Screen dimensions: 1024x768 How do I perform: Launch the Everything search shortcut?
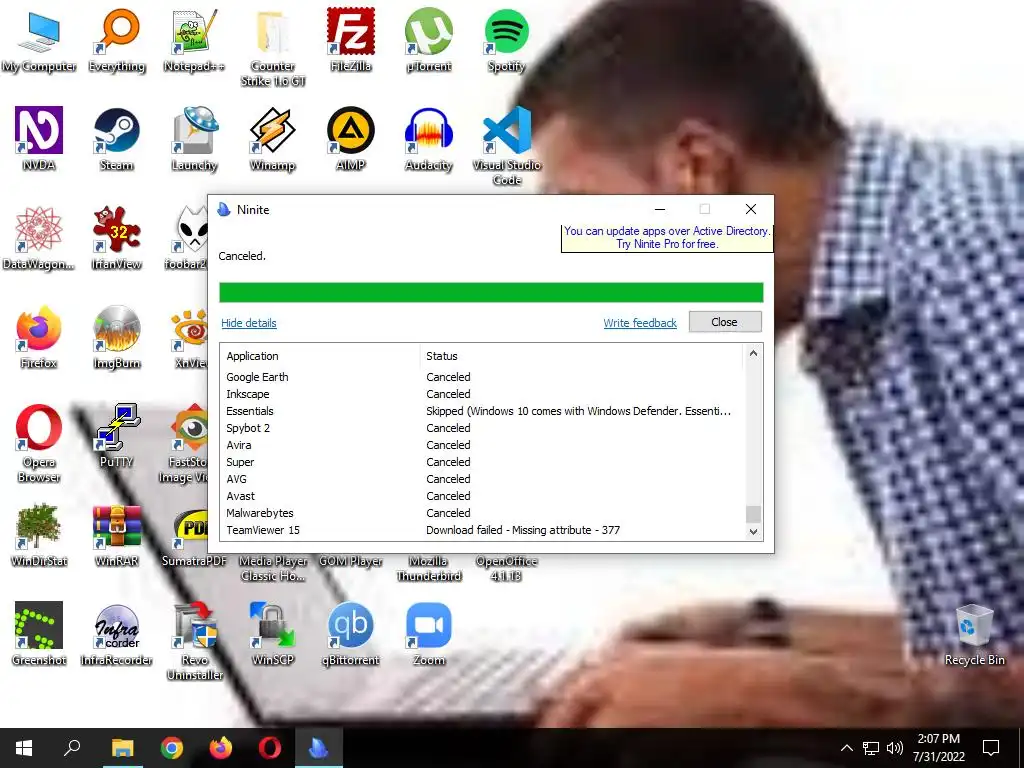tap(117, 41)
